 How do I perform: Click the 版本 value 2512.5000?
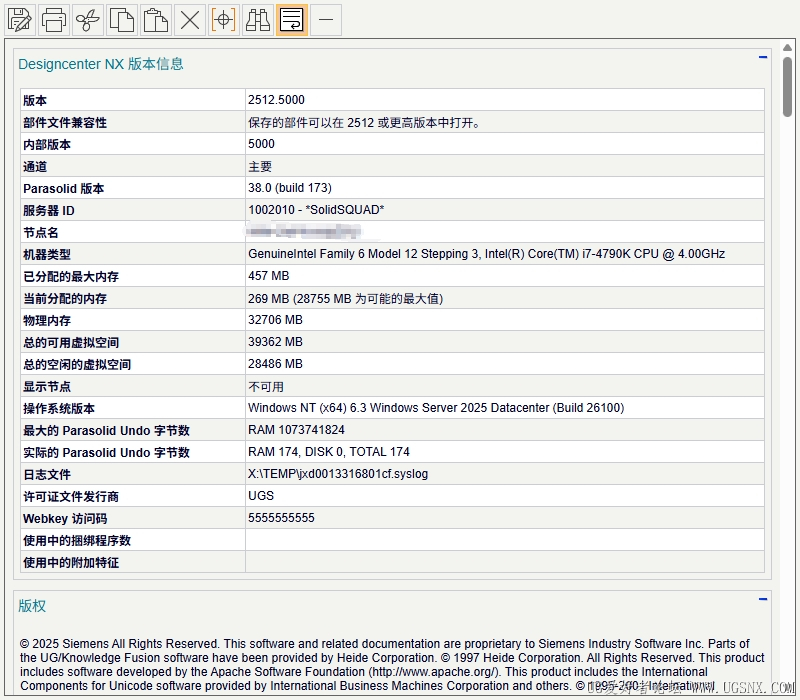(x=276, y=100)
